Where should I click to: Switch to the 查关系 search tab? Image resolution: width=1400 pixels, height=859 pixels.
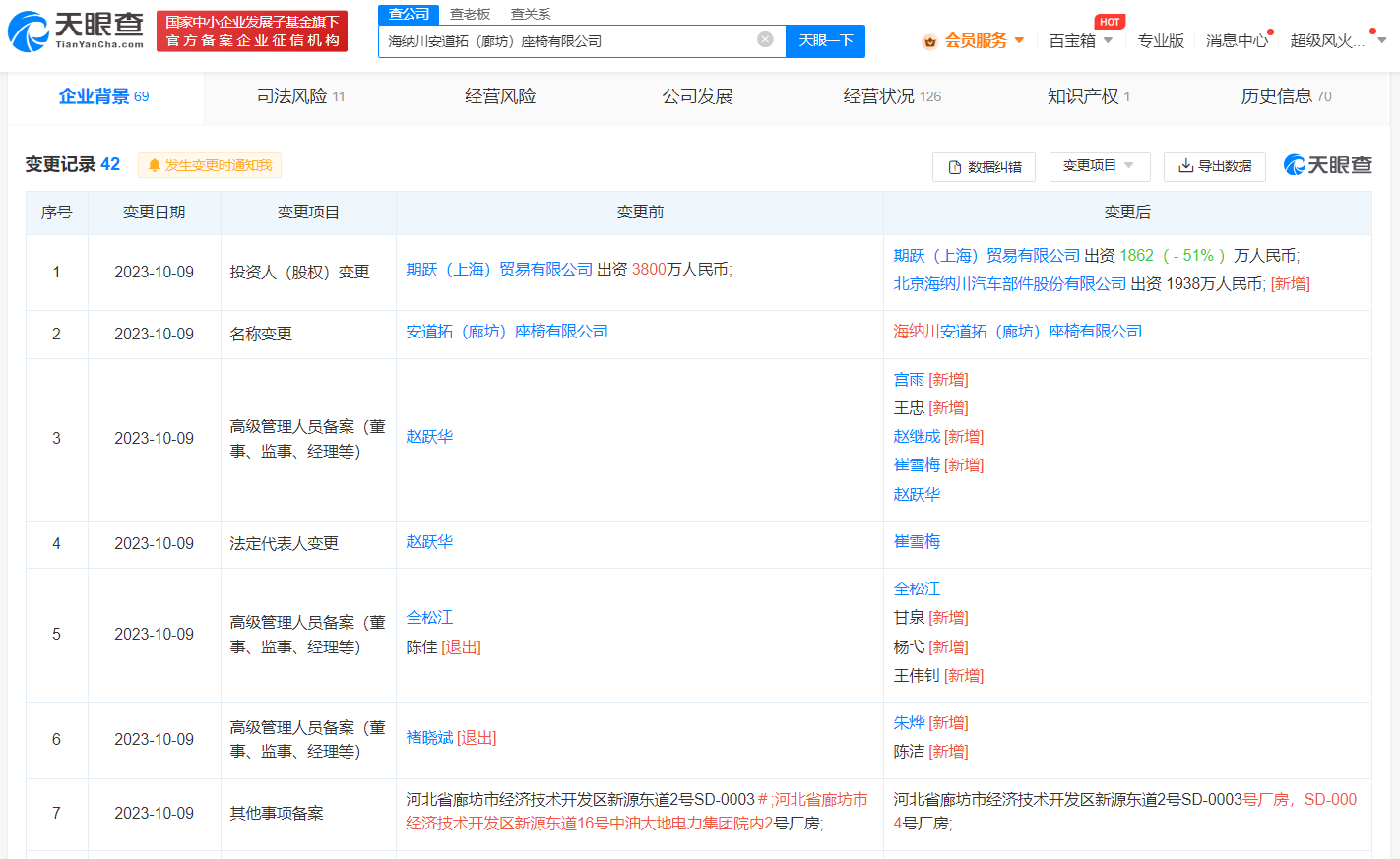[531, 14]
